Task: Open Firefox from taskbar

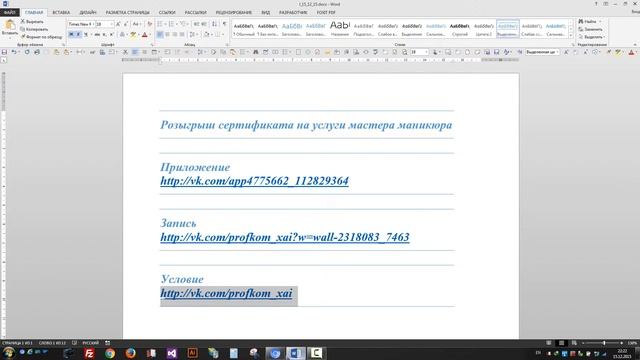Action: pos(131,353)
